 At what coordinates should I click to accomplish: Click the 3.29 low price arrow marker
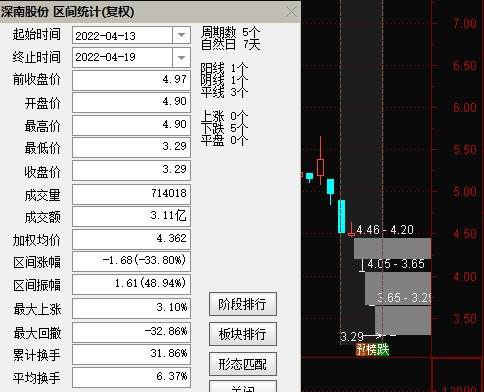point(368,336)
